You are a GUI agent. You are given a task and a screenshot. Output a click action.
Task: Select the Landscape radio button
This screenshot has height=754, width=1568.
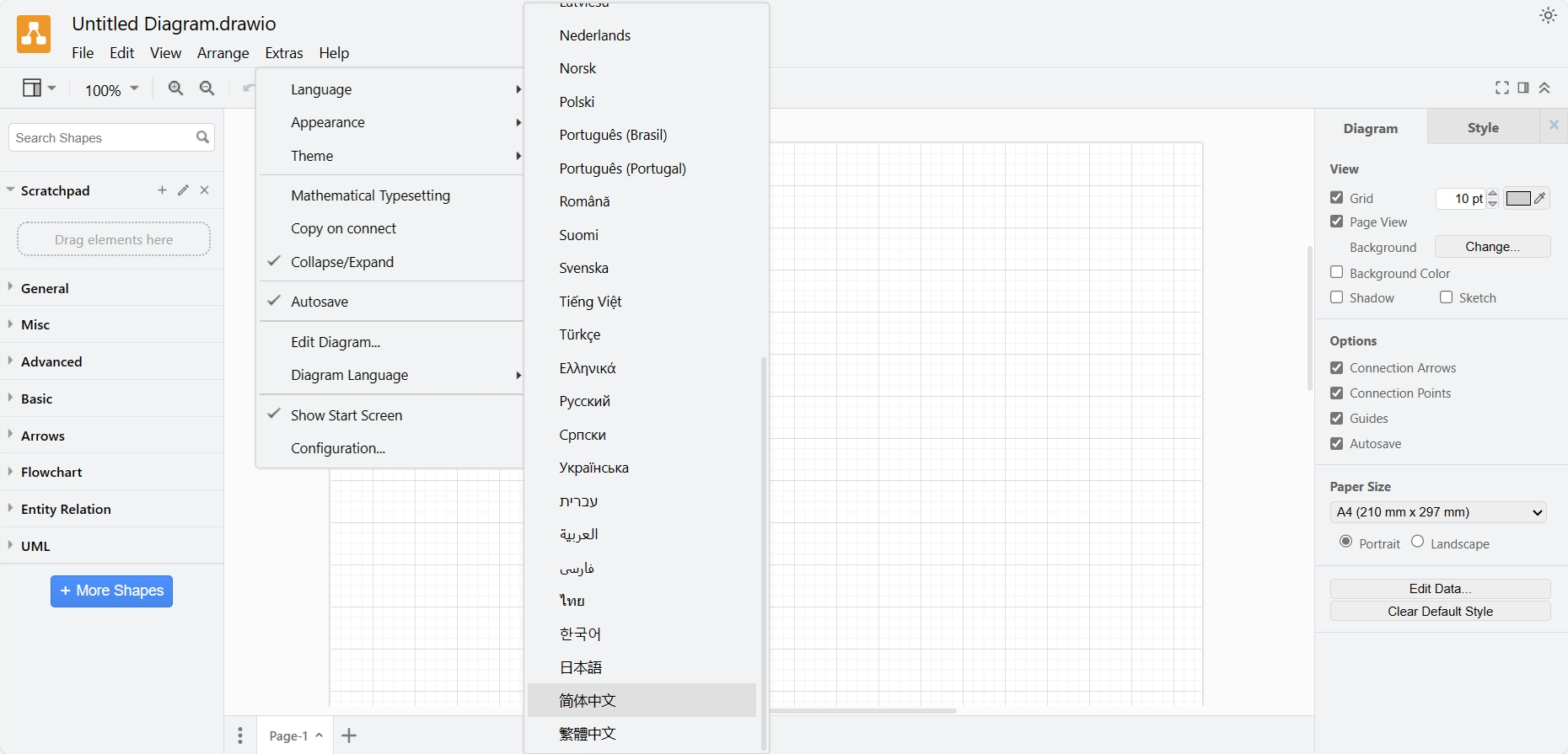pyautogui.click(x=1417, y=542)
